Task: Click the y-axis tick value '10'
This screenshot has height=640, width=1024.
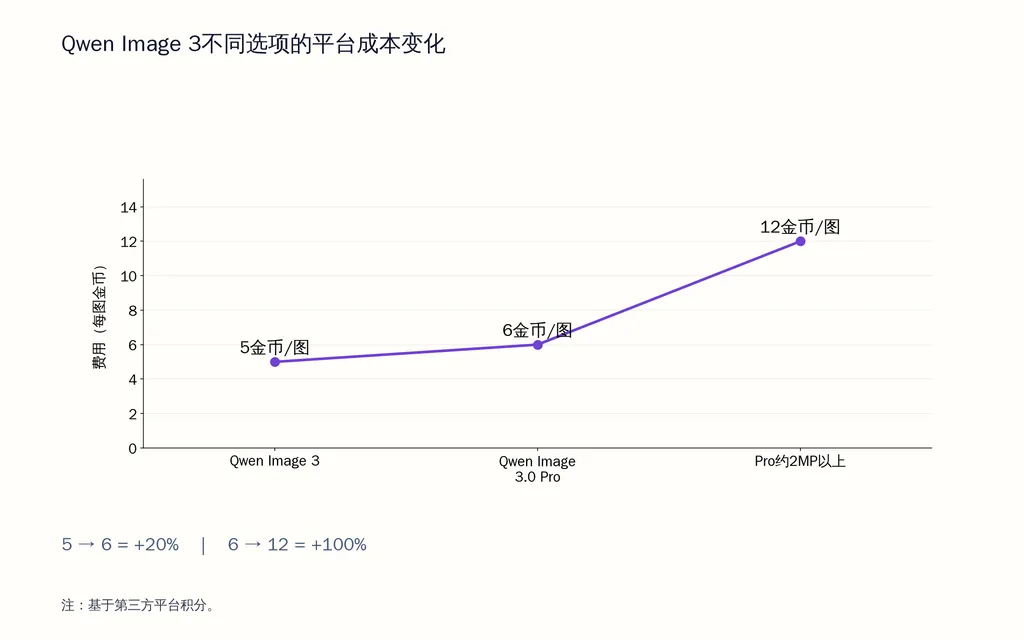Action: [129, 276]
